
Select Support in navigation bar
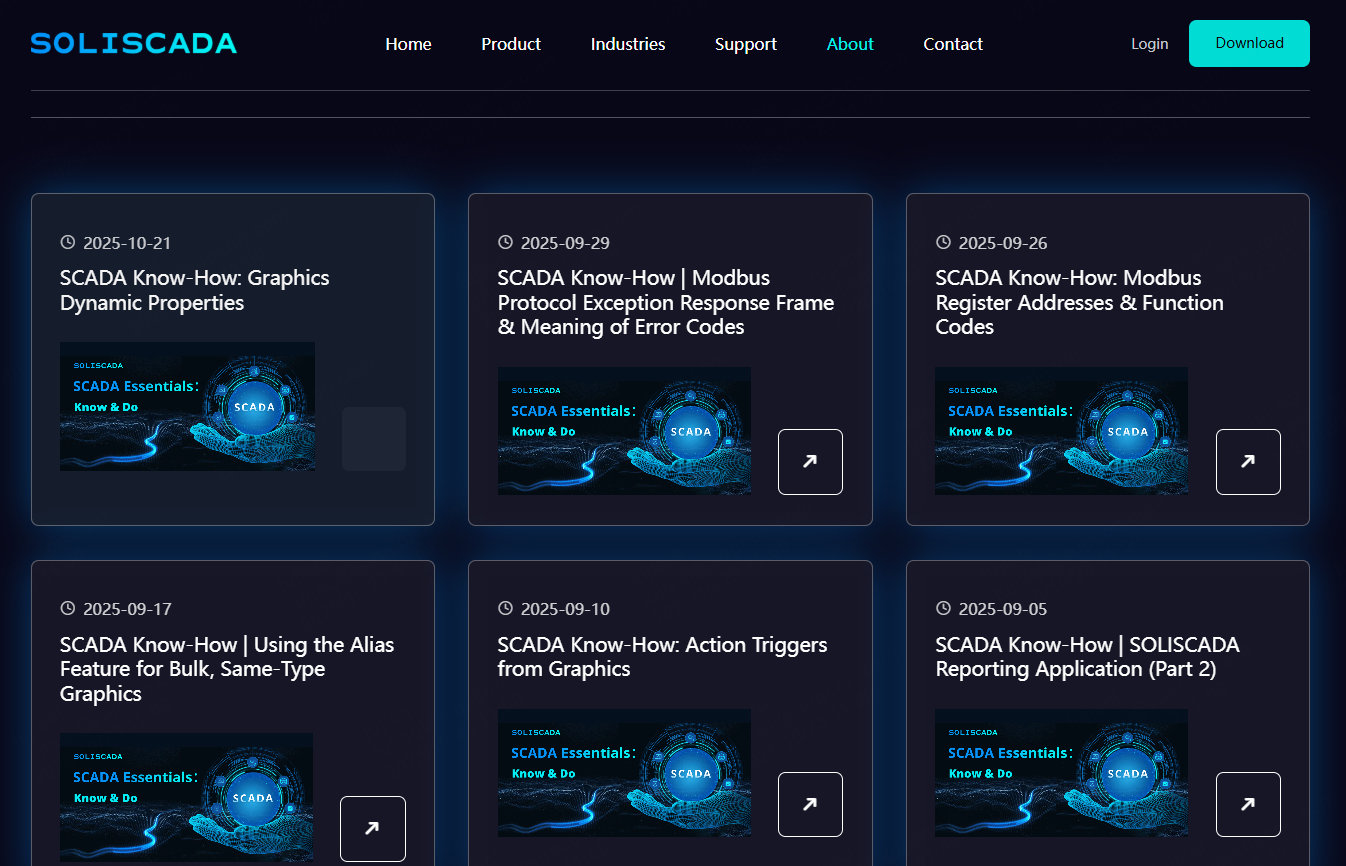click(x=745, y=44)
